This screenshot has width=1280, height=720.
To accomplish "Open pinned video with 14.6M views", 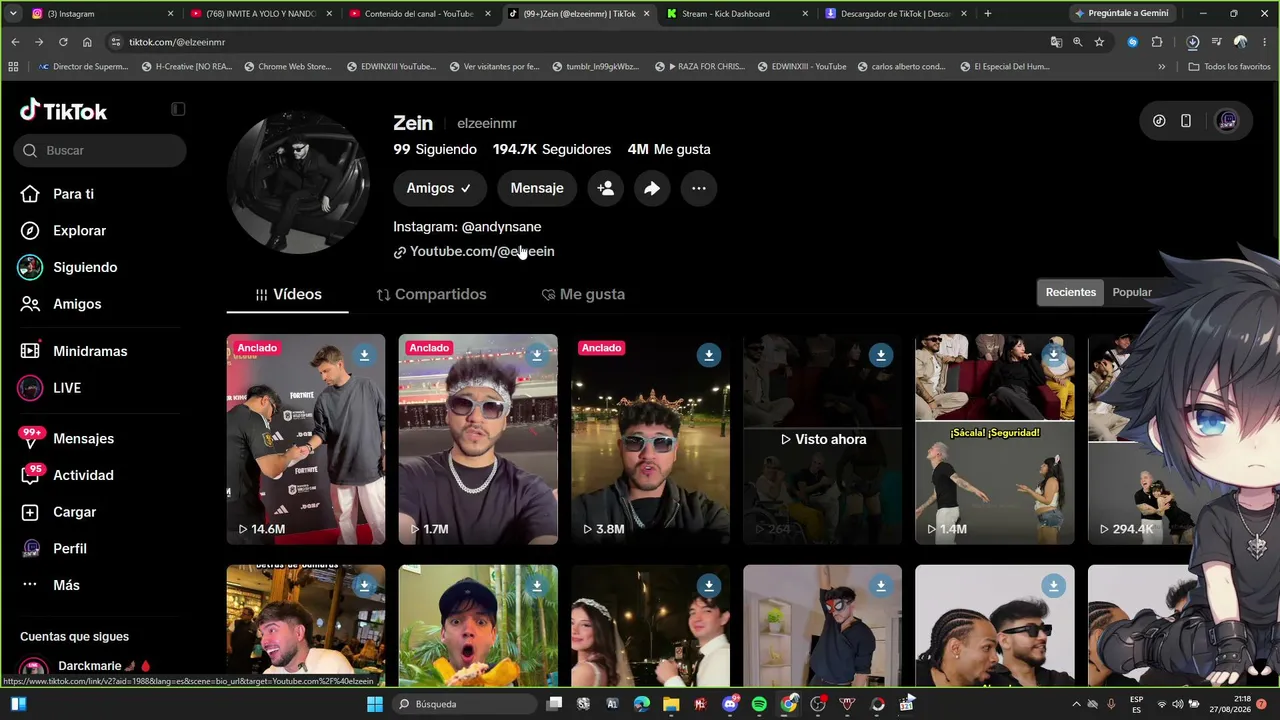I will (306, 439).
